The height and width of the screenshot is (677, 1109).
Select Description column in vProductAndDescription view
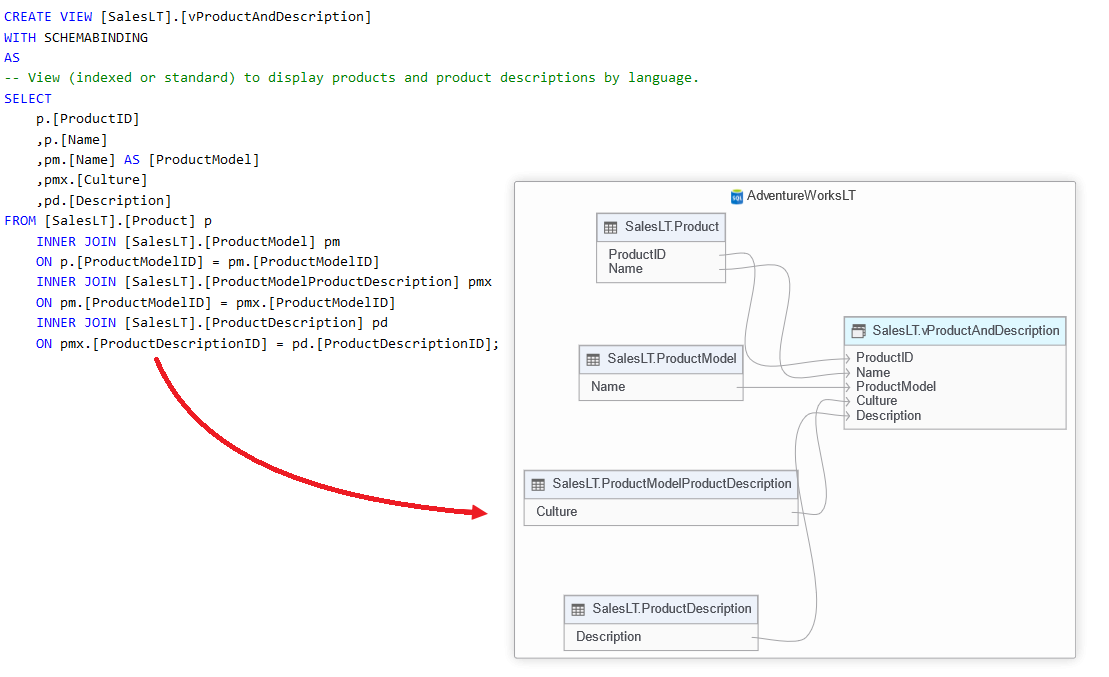click(888, 415)
